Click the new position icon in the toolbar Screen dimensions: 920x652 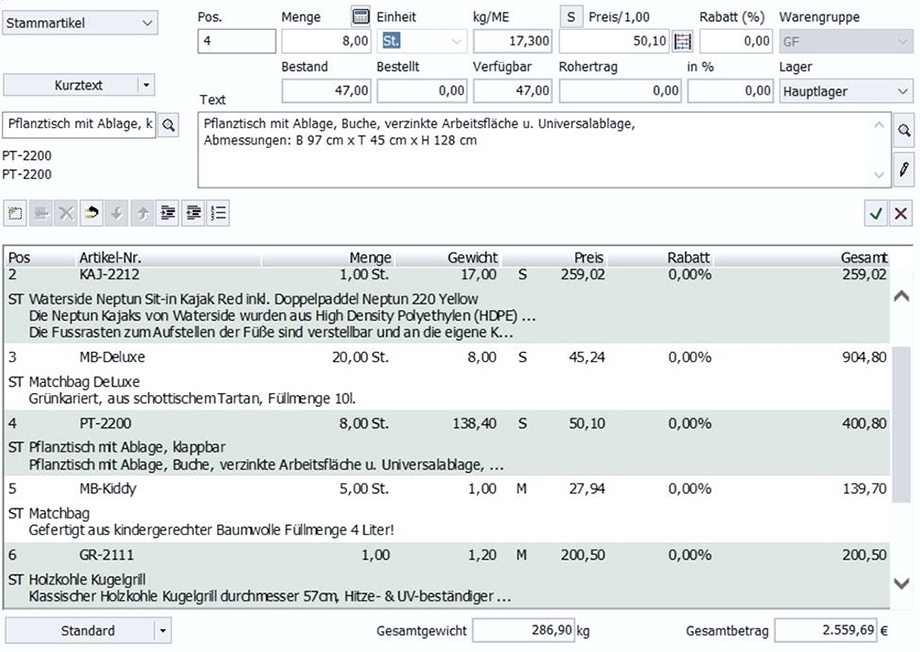tap(15, 212)
